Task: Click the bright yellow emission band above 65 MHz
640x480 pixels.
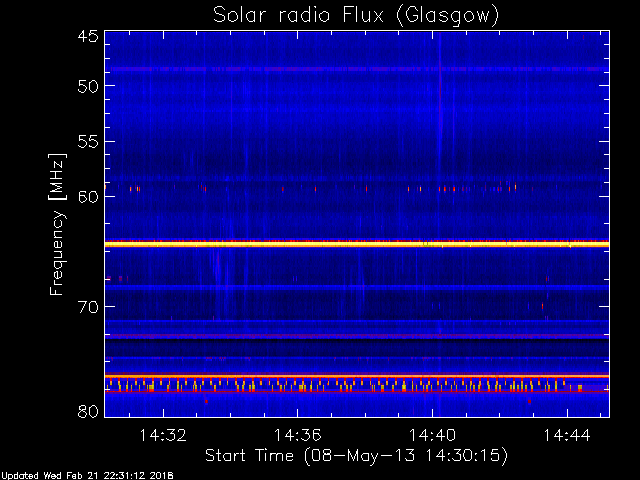Action: pos(357,244)
